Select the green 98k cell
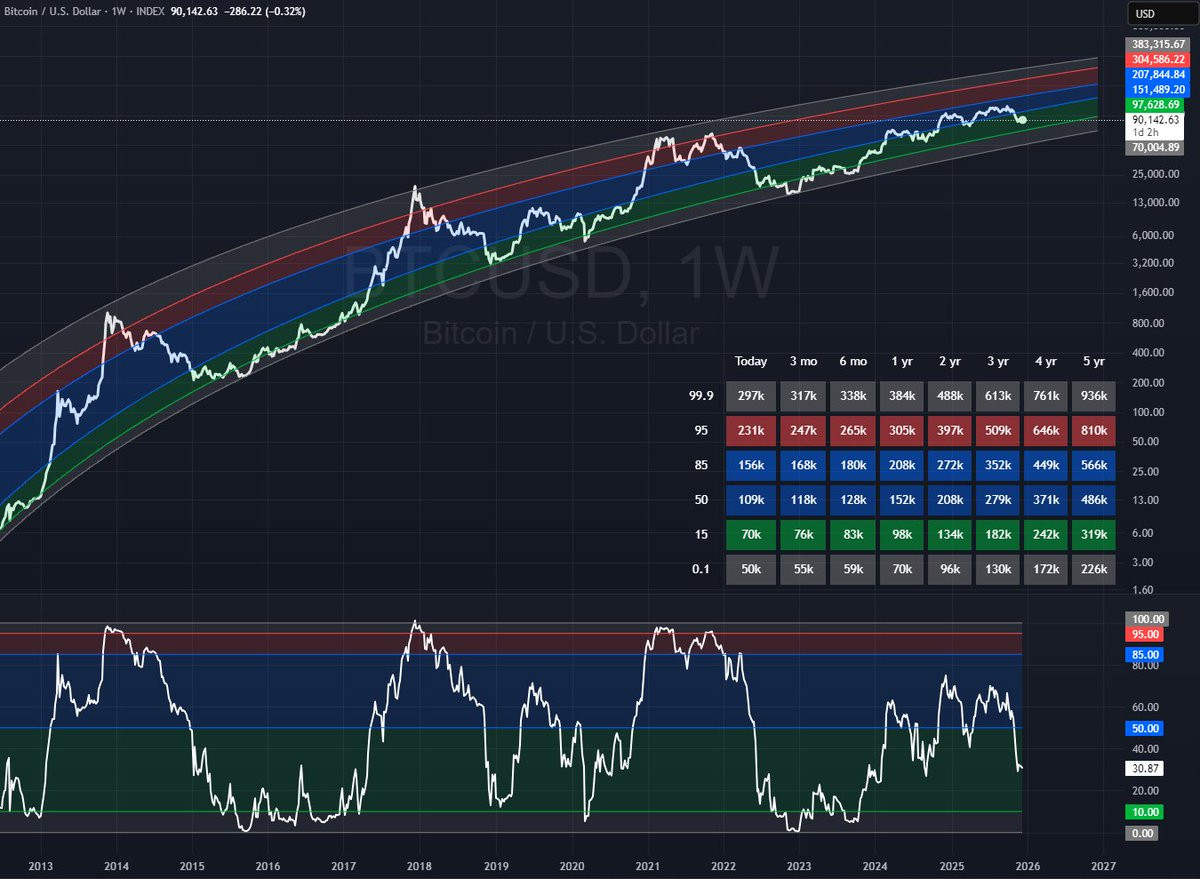Viewport: 1200px width, 879px height. pyautogui.click(x=902, y=534)
